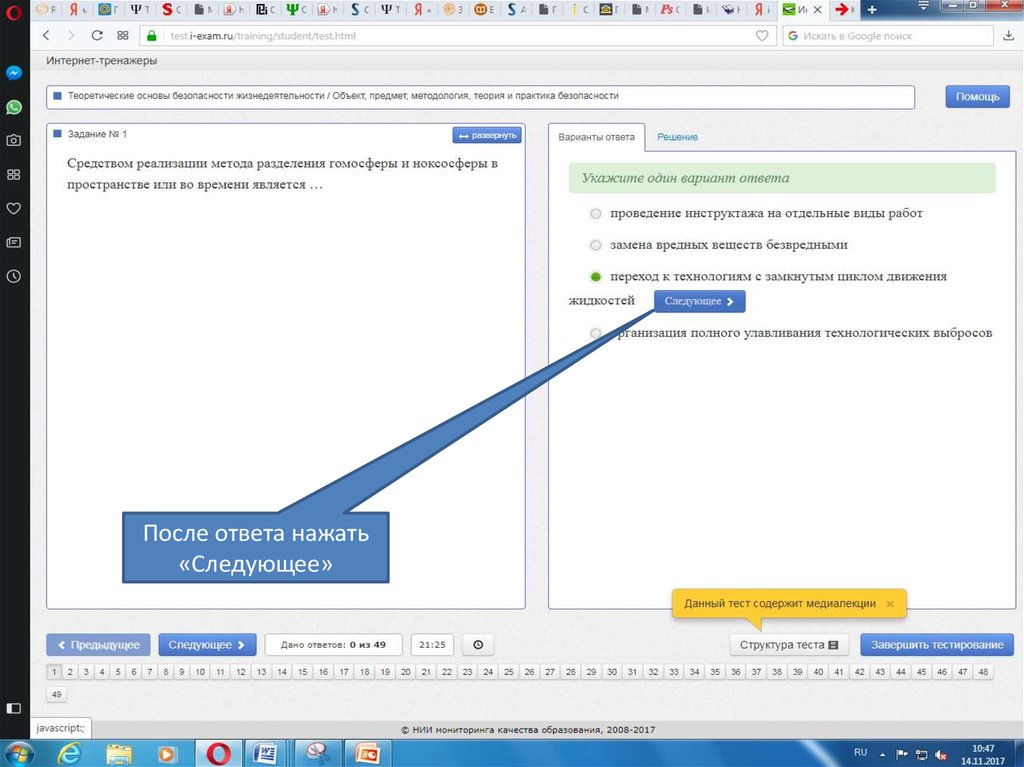Click the 'Завершить тестирование' button
This screenshot has height=767, width=1024.
[937, 645]
